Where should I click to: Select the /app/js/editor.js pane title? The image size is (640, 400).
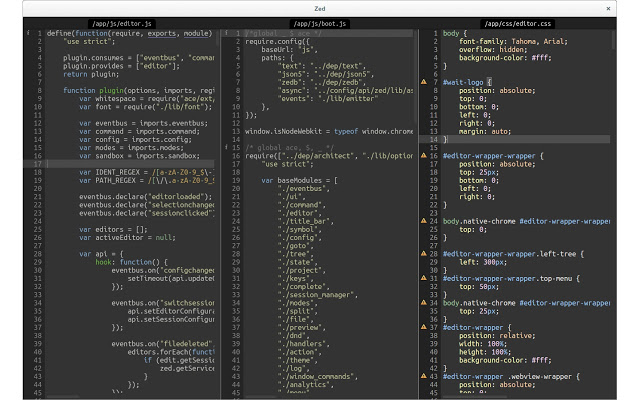click(x=122, y=24)
